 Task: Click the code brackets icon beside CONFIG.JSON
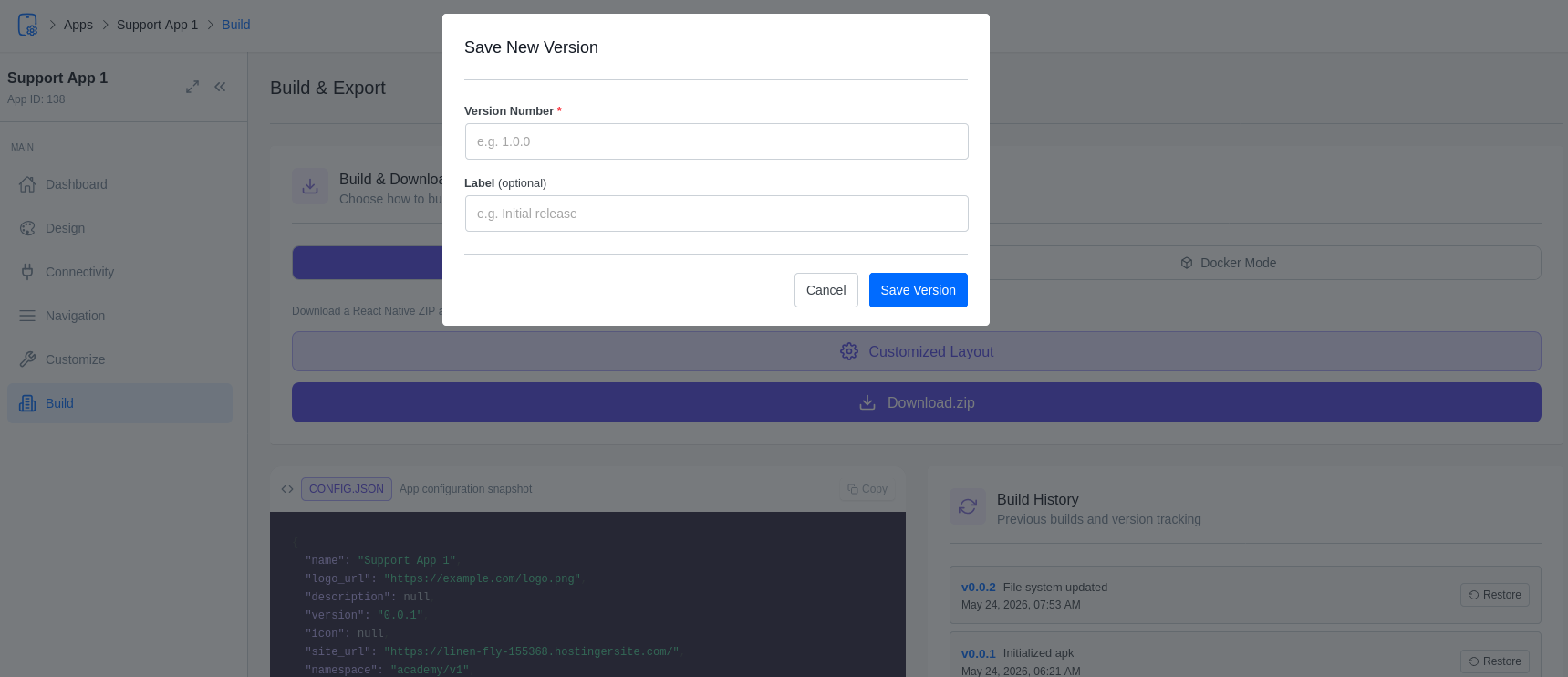tap(287, 489)
